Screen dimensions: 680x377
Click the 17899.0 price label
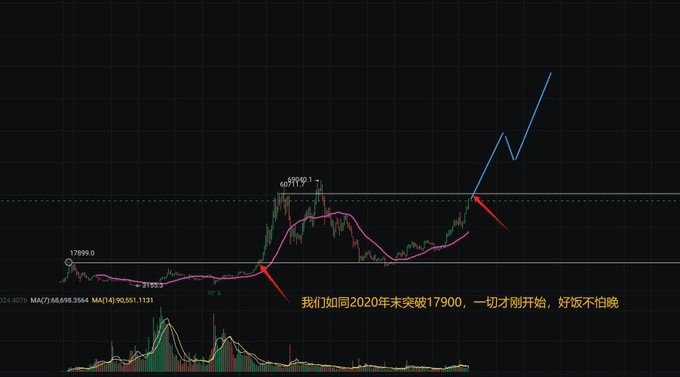tap(82, 253)
